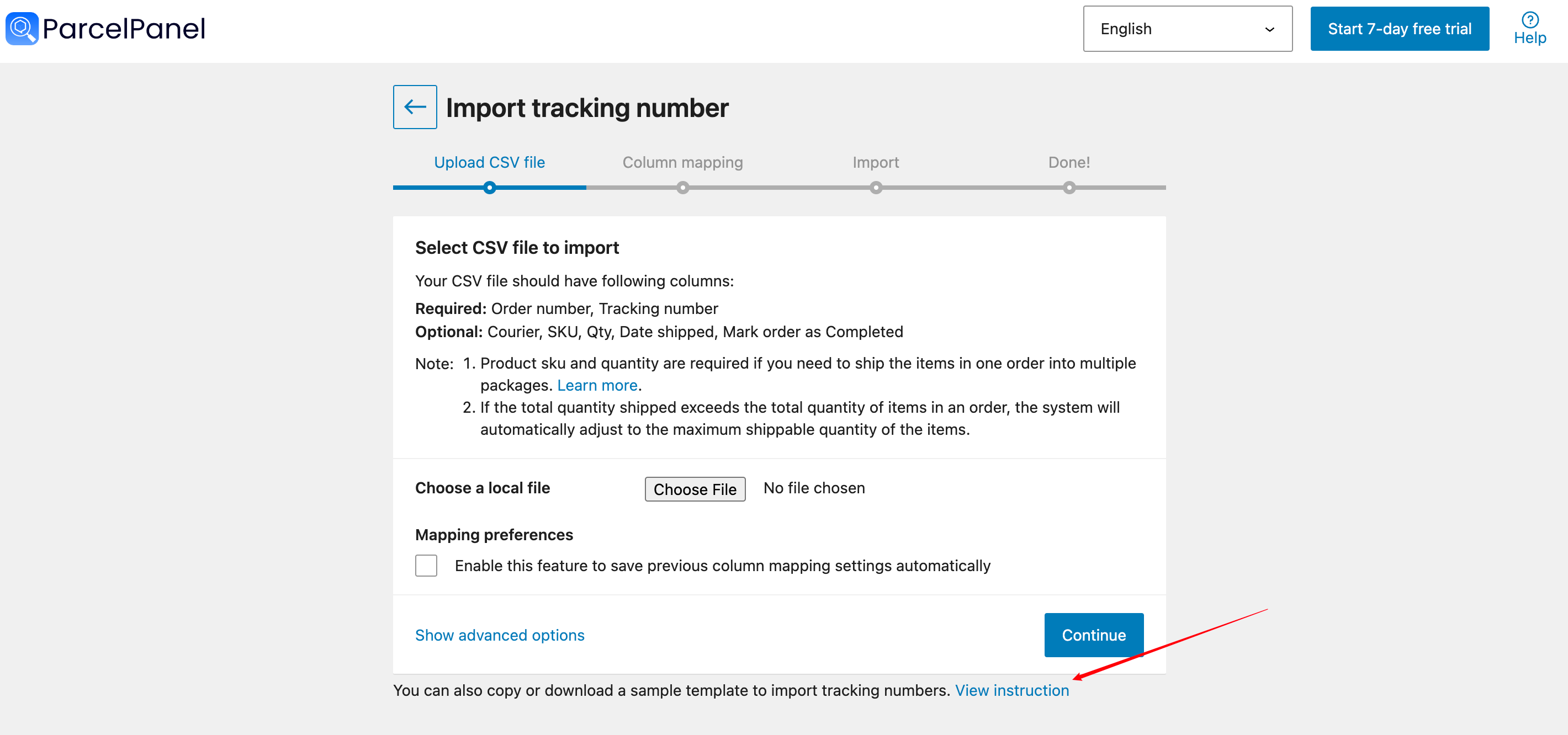This screenshot has width=1568, height=735.
Task: Click the Column mapping progress dot
Action: click(683, 188)
